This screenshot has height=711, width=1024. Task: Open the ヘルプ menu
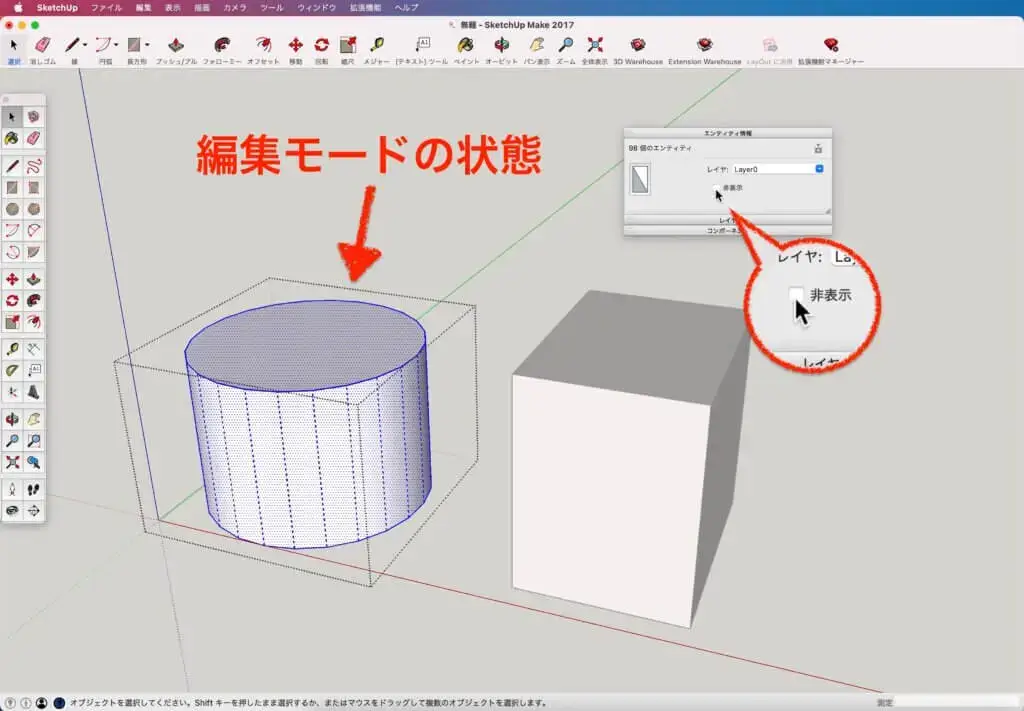point(406,8)
